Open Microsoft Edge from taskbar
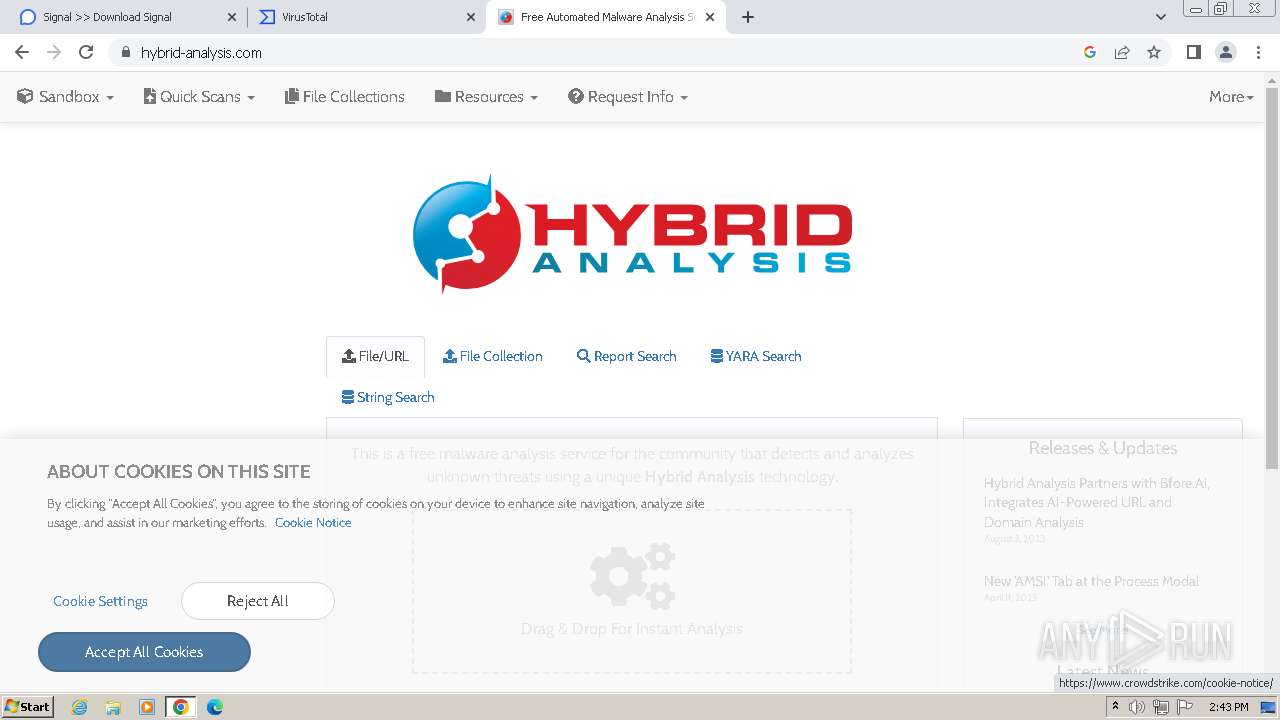Screen dimensions: 1280x720 (x=215, y=707)
